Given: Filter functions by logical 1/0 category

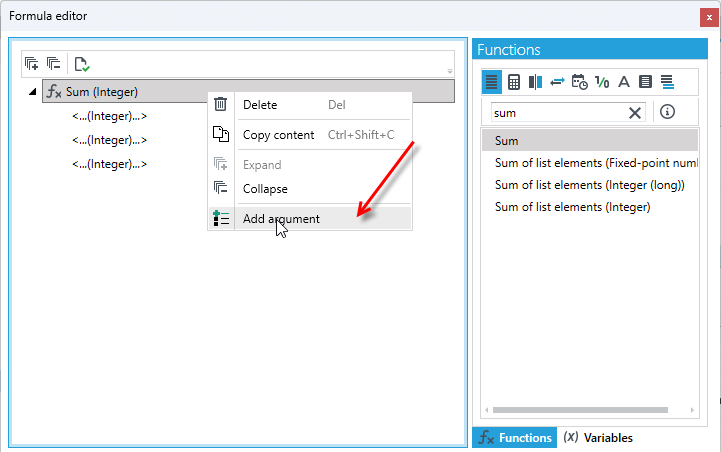Looking at the screenshot, I should pos(602,82).
